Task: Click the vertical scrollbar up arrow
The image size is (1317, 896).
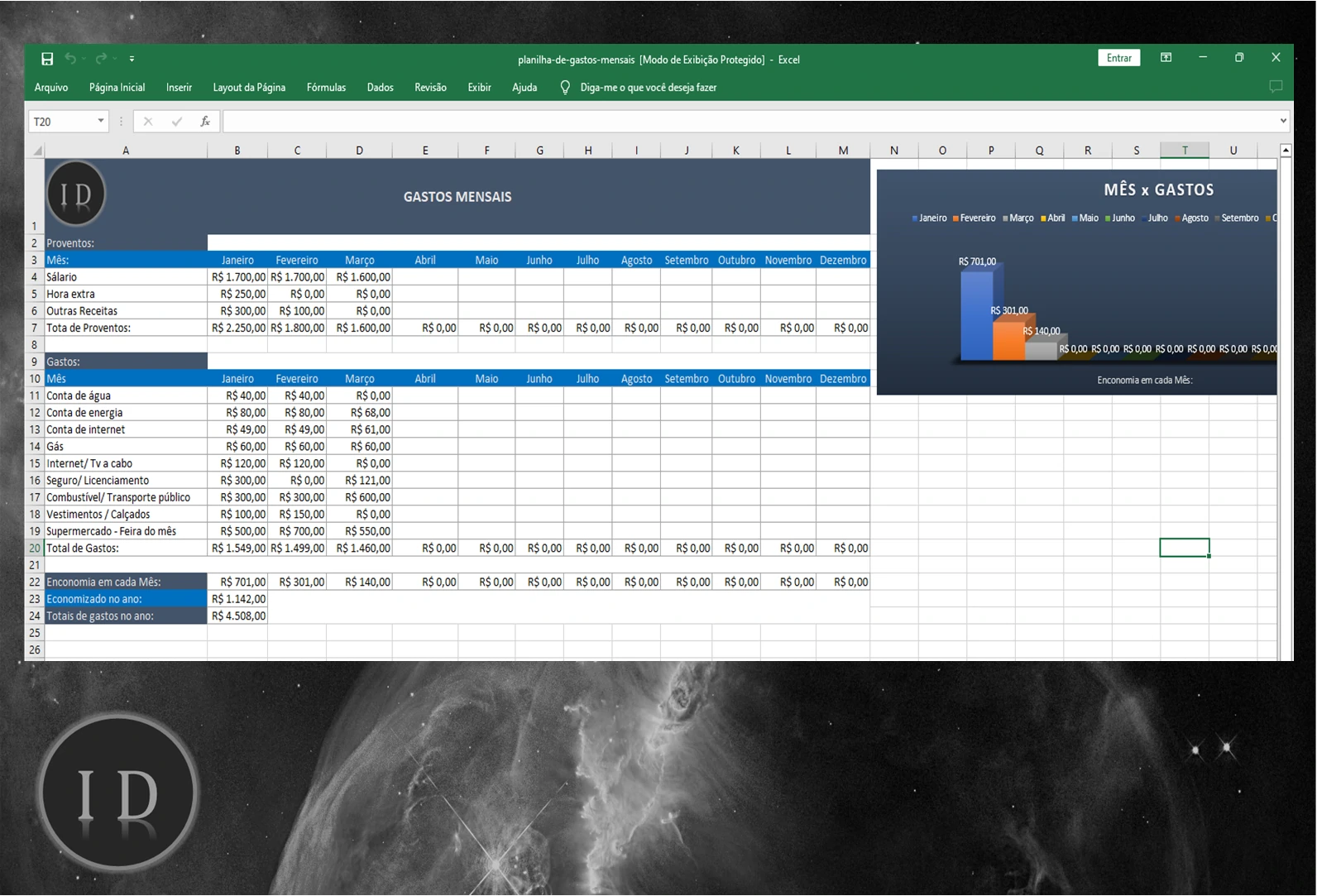Action: (x=1286, y=151)
